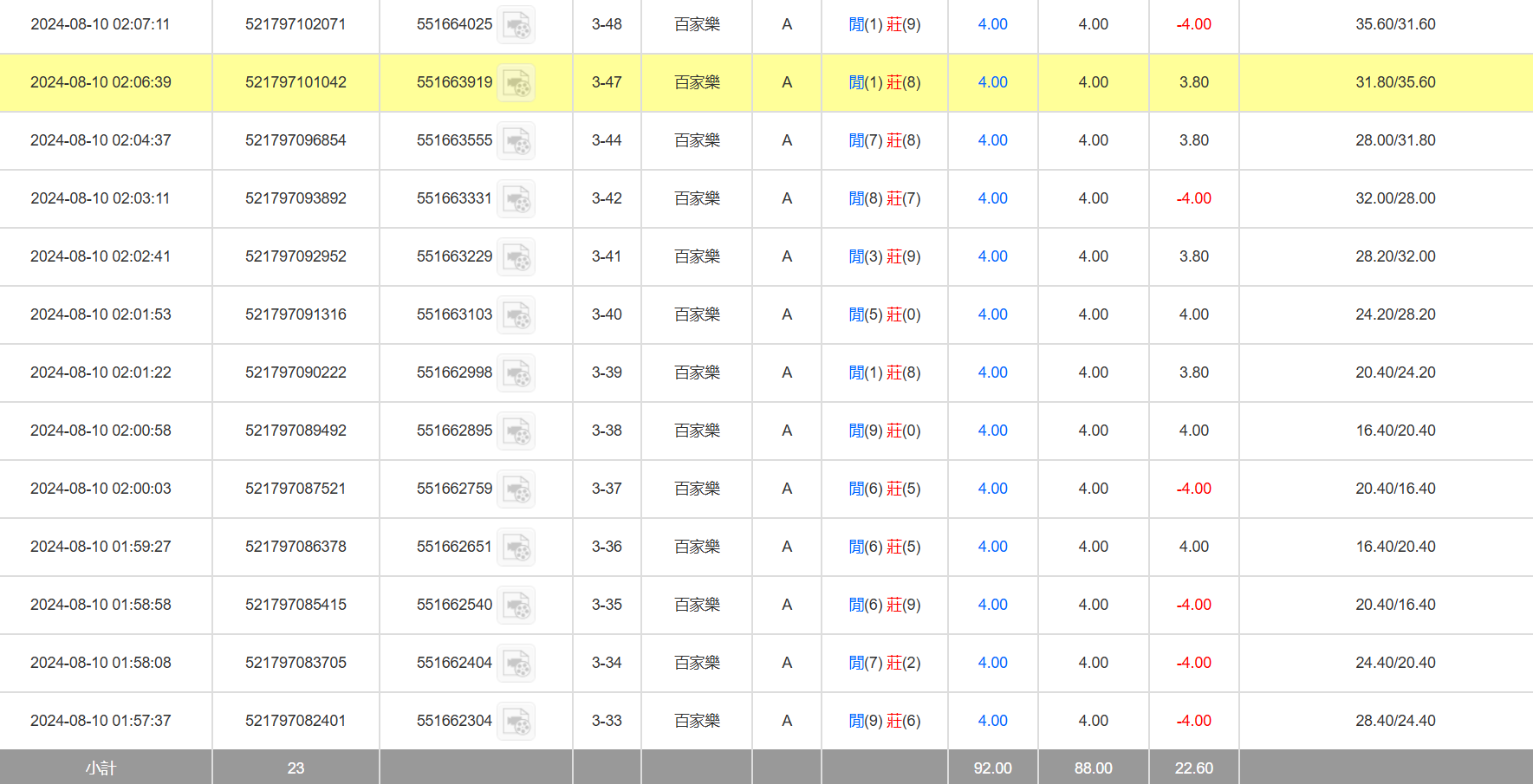Click replay icon next to 551662759
The width and height of the screenshot is (1533, 784).
coord(516,489)
